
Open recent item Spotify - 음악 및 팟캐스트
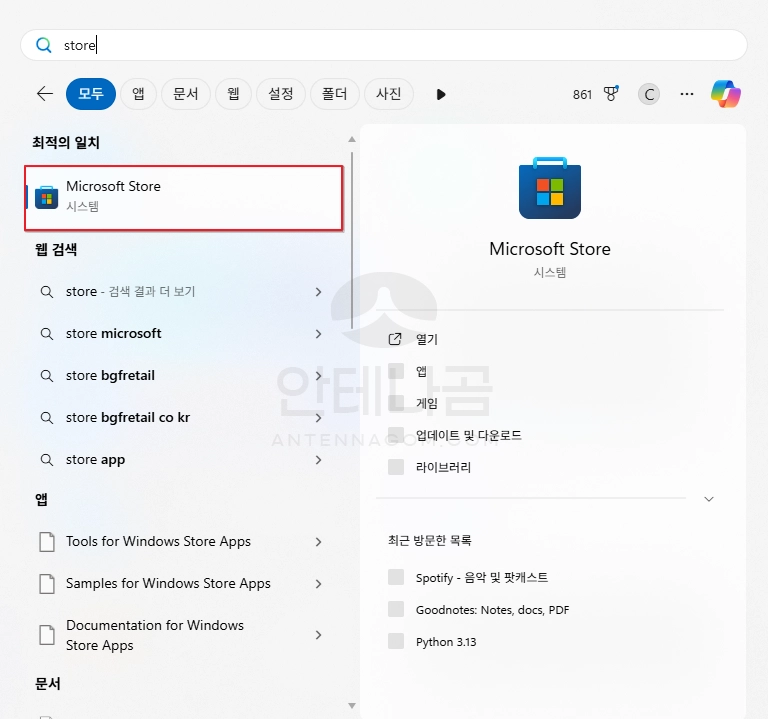tap(481, 577)
